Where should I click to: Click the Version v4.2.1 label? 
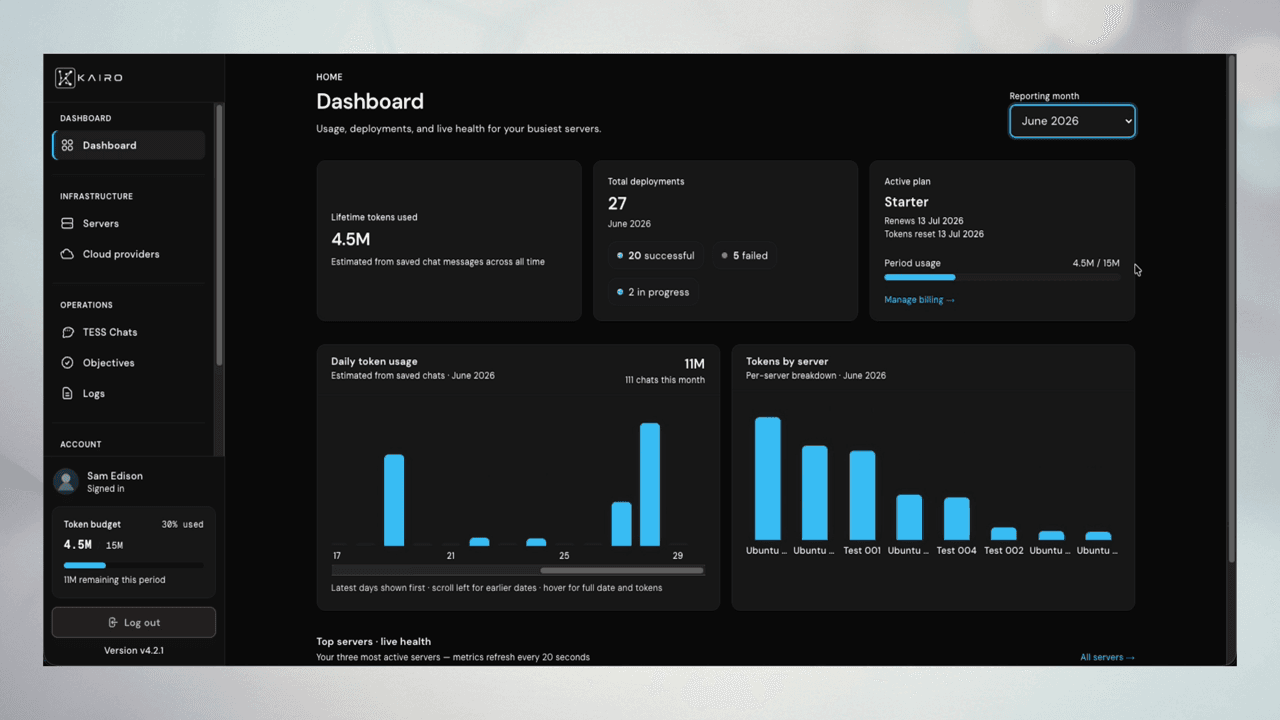tap(134, 651)
